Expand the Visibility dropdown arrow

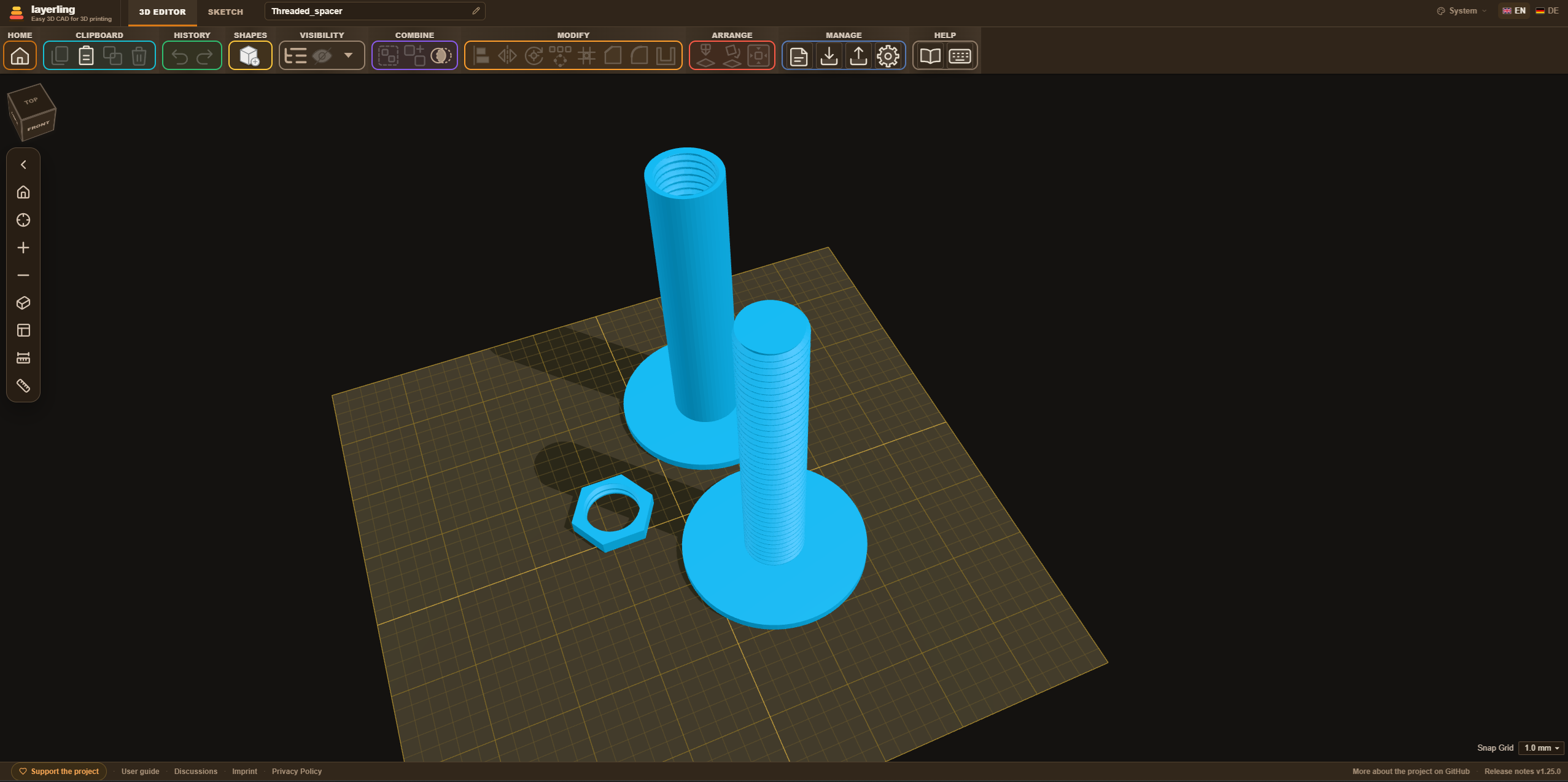pos(348,56)
